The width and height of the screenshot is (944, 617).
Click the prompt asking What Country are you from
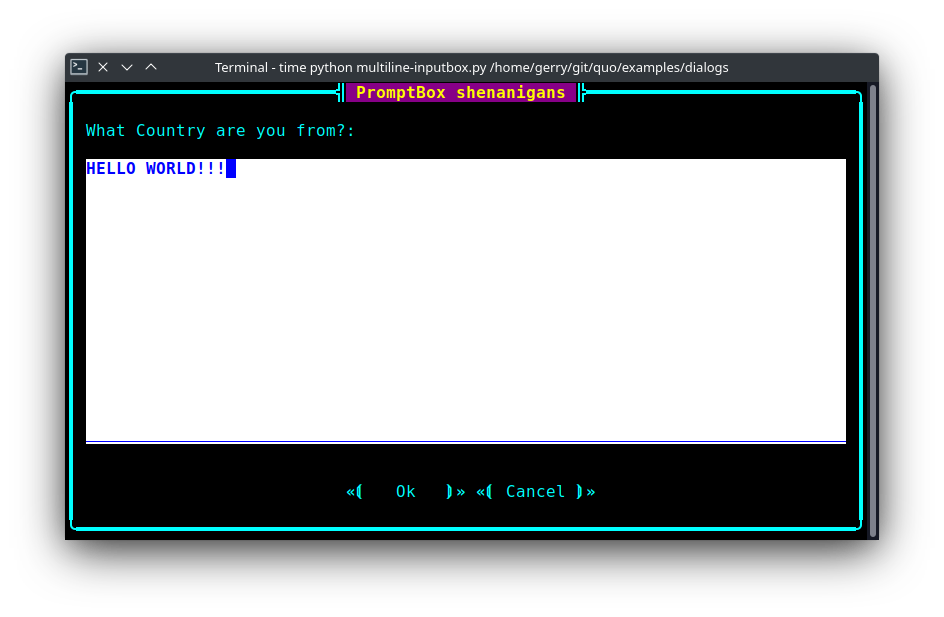219,130
